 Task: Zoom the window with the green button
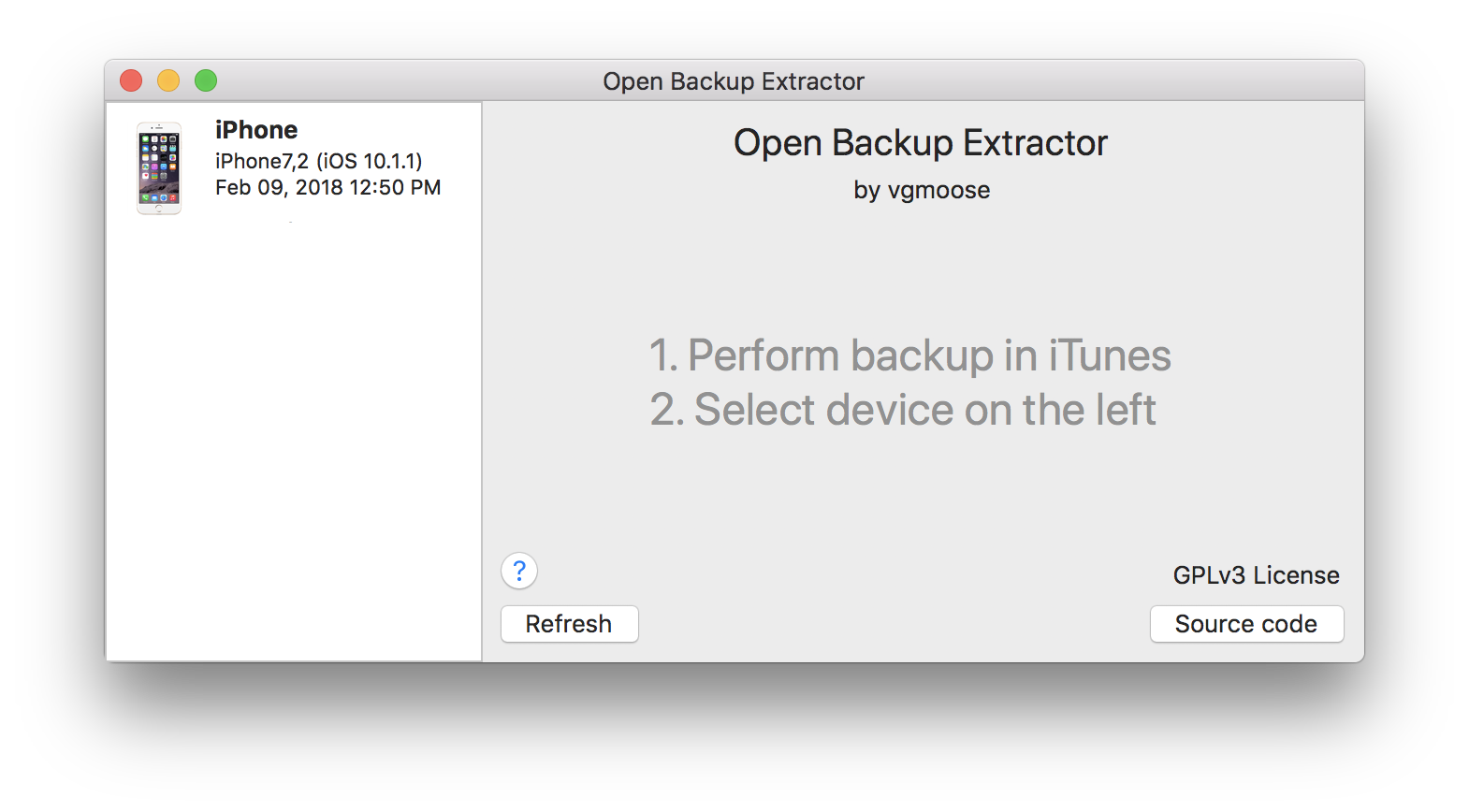(206, 81)
